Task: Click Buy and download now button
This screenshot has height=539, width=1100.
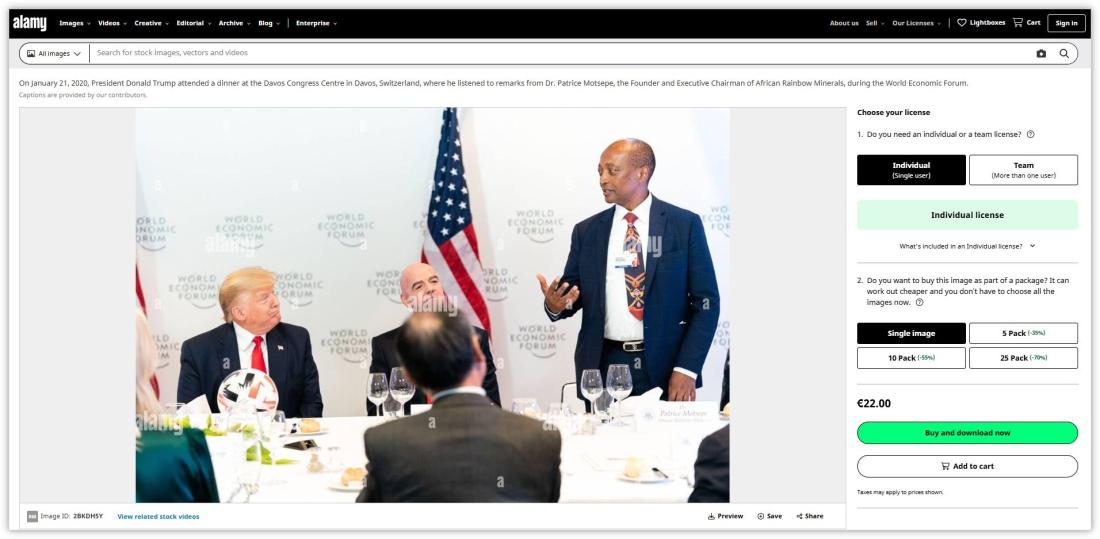Action: 967,433
